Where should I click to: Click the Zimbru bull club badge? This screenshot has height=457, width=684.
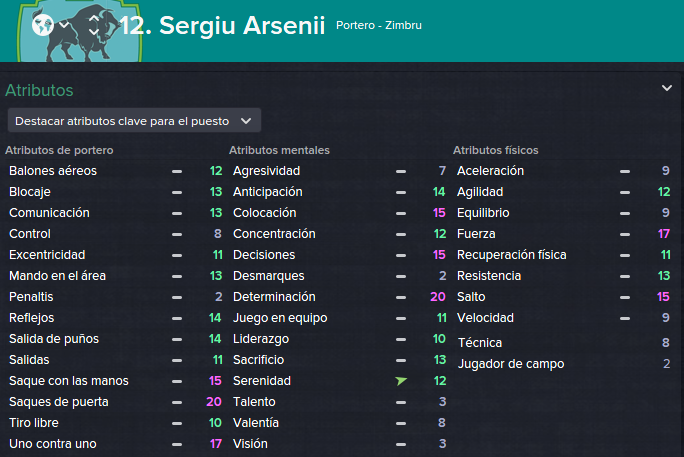click(81, 31)
